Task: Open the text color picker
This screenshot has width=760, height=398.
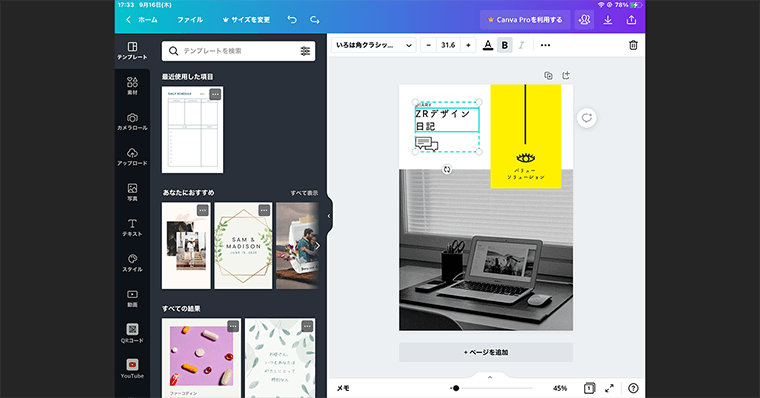Action: click(488, 45)
